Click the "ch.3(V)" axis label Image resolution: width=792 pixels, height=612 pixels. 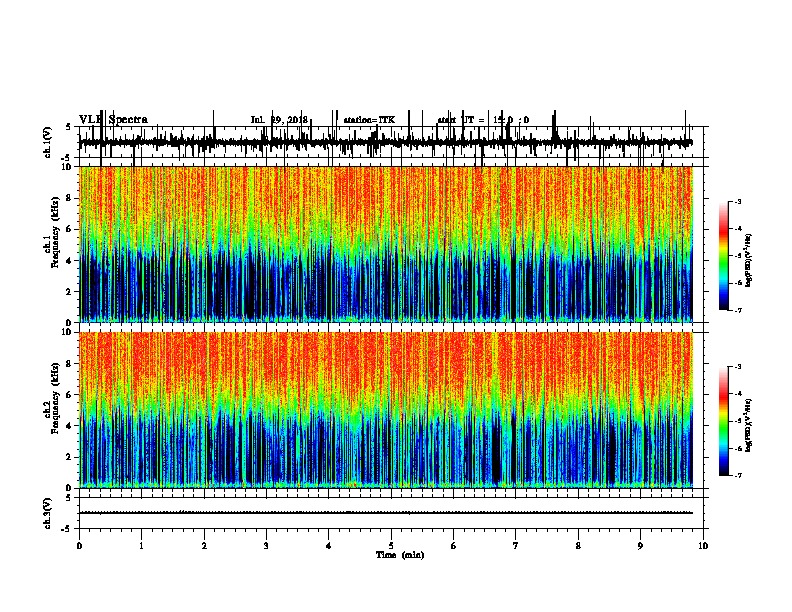pyautogui.click(x=47, y=513)
